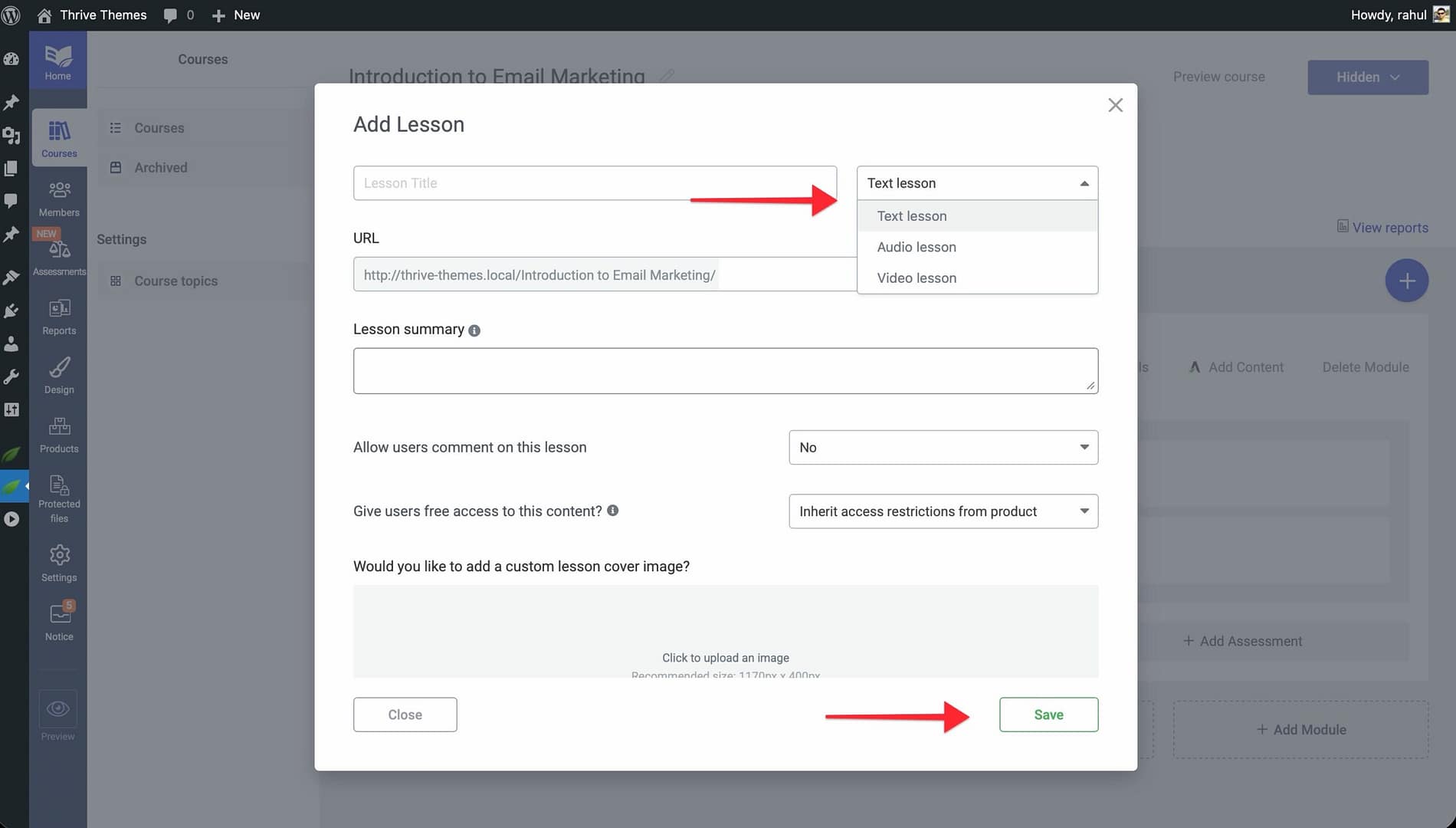1456x828 pixels.
Task: Click the Close button in the dialog
Action: click(x=405, y=715)
